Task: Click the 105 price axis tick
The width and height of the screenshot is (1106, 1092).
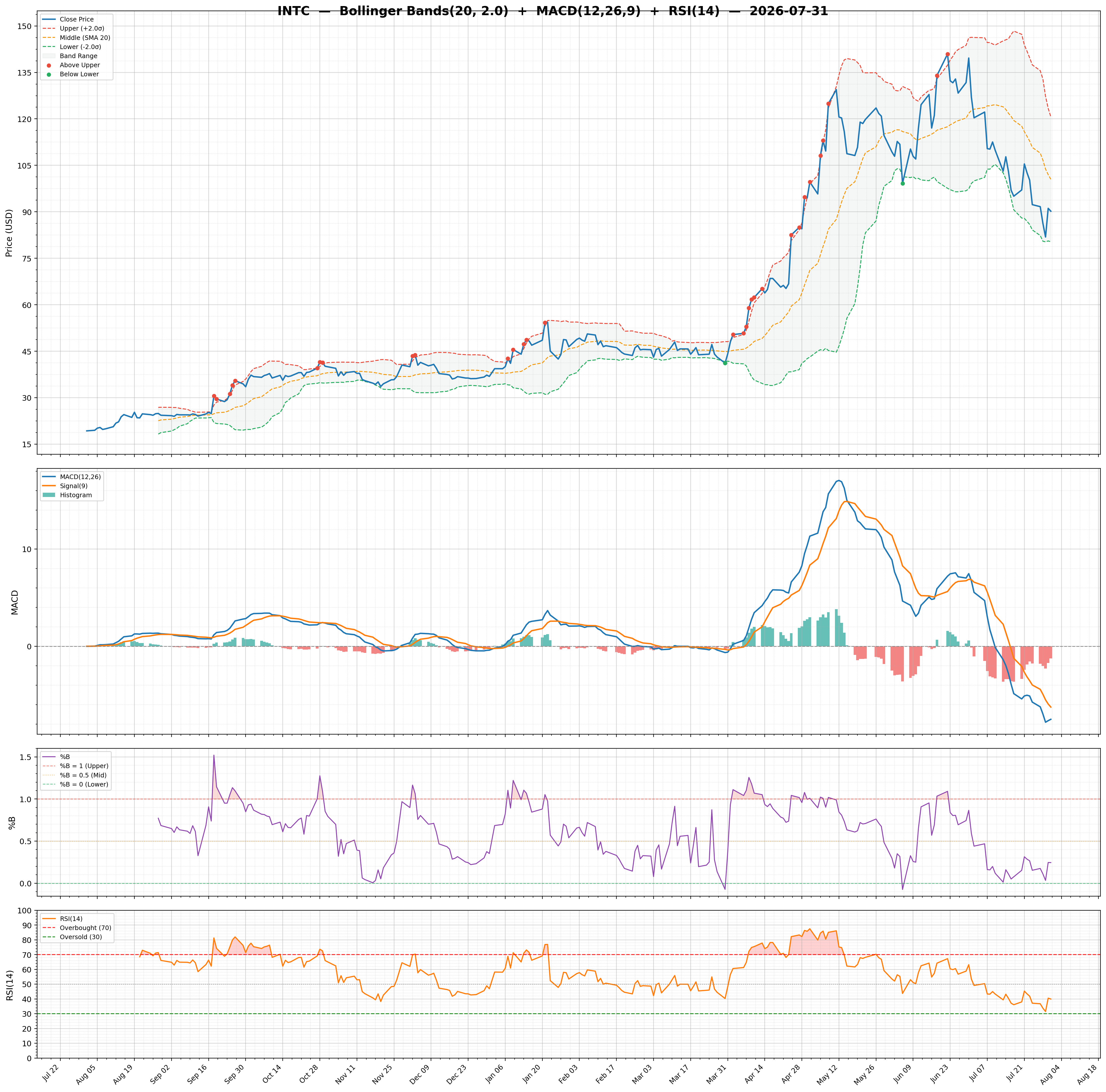Action: point(24,165)
